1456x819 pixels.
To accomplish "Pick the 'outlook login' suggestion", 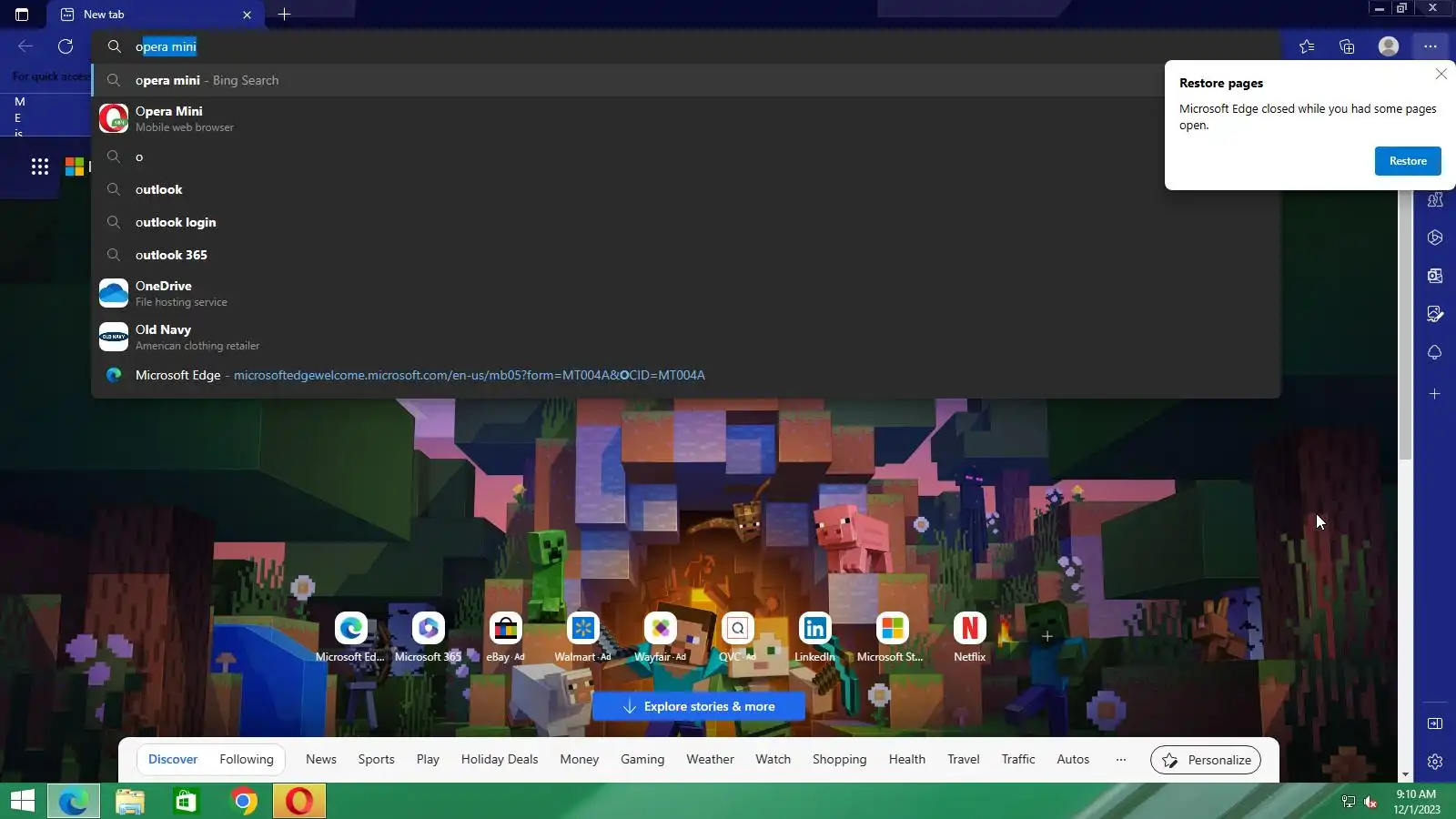I will point(686,222).
